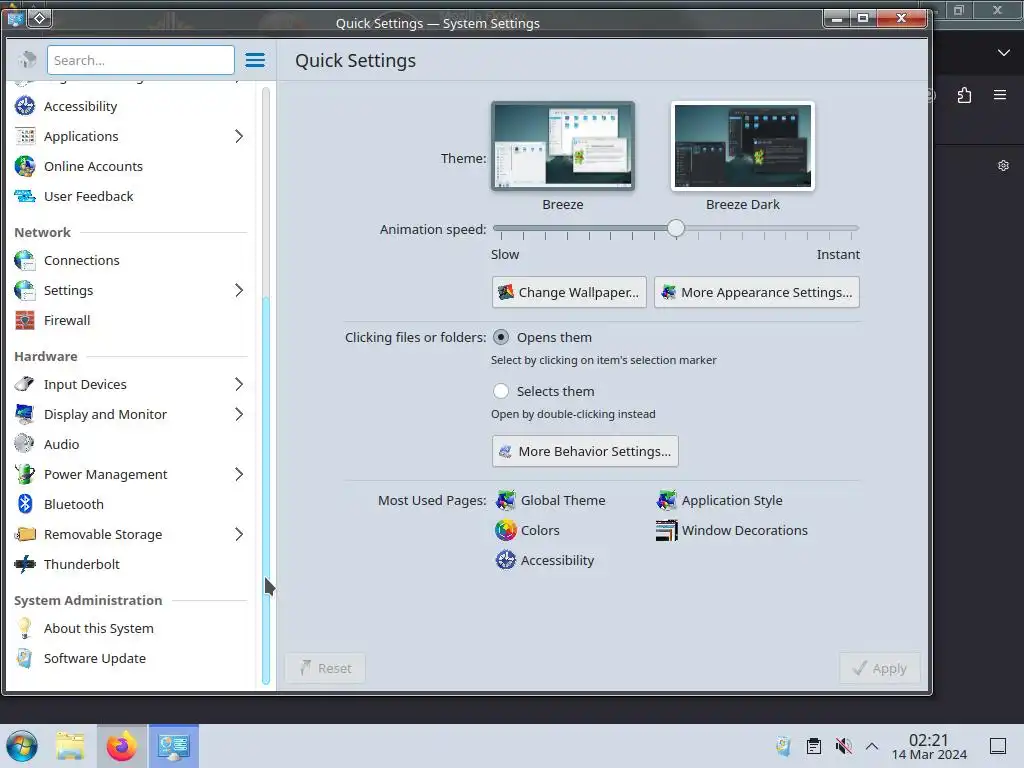Click the gear icon in the Firefox window
Screen dimensions: 1024x768
tap(1003, 166)
